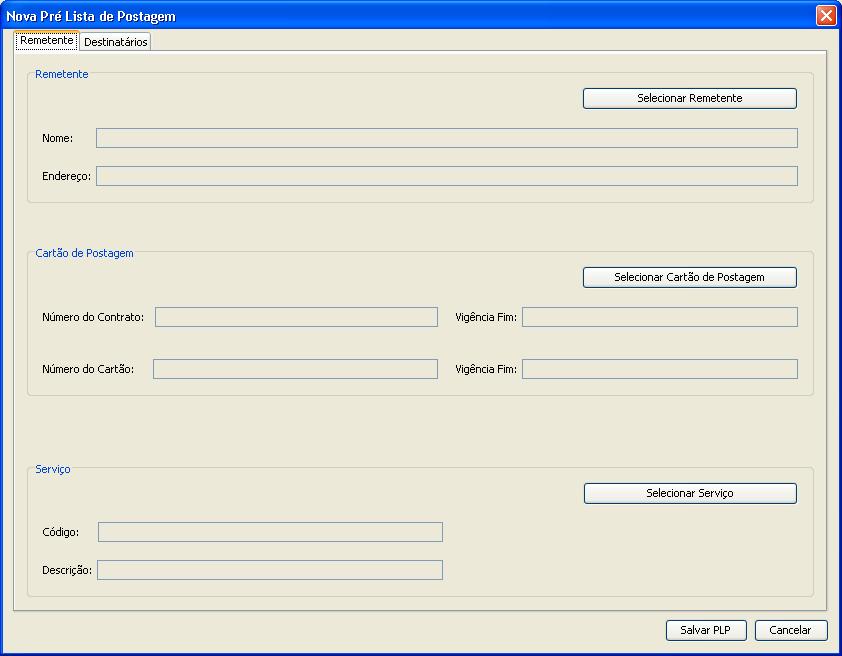Click the Endereço input field
This screenshot has width=842, height=656.
446,175
